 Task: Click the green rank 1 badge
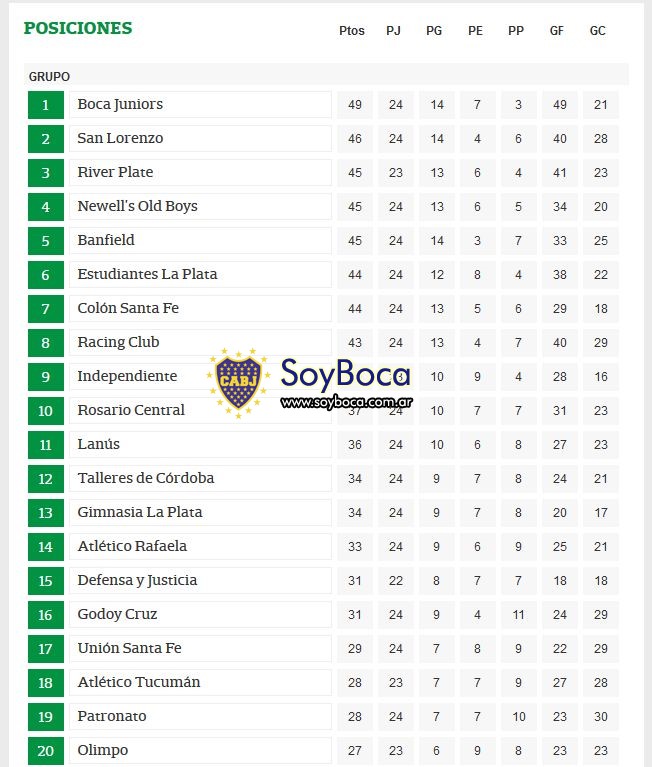click(x=45, y=105)
